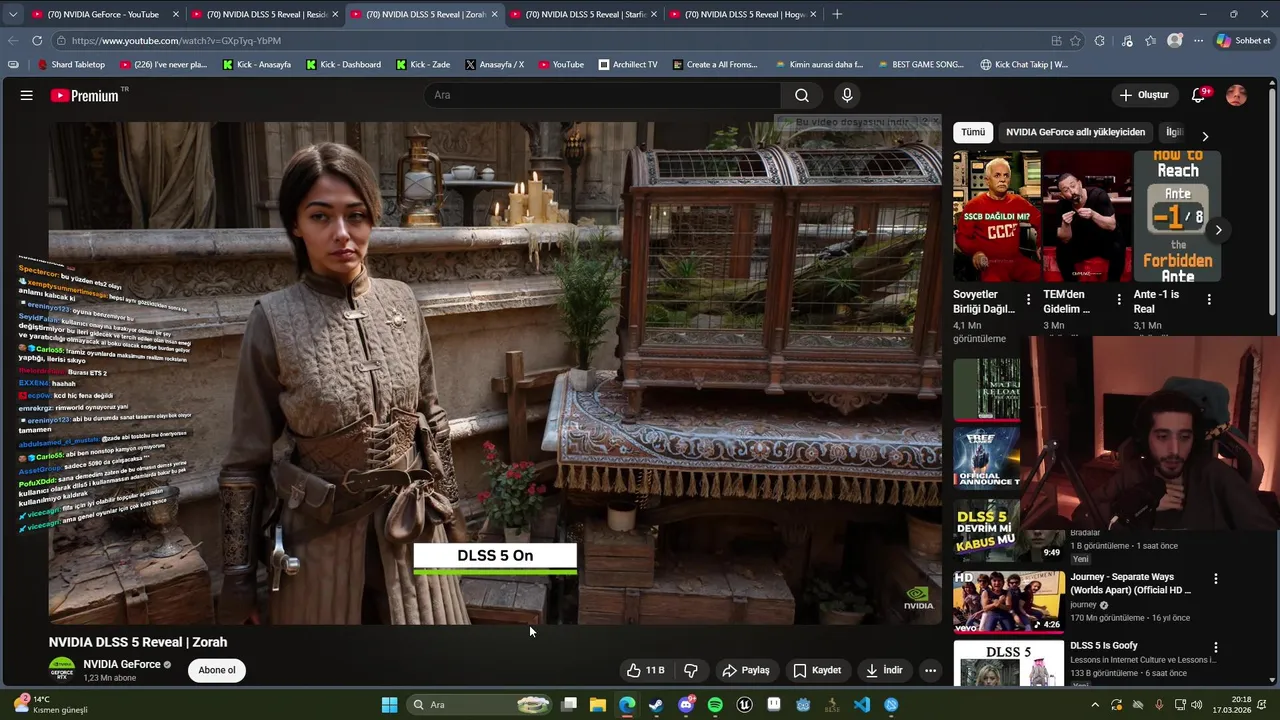Image resolution: width=1280 pixels, height=720 pixels.
Task: Open browser extensions puzzle icon
Action: (1100, 41)
